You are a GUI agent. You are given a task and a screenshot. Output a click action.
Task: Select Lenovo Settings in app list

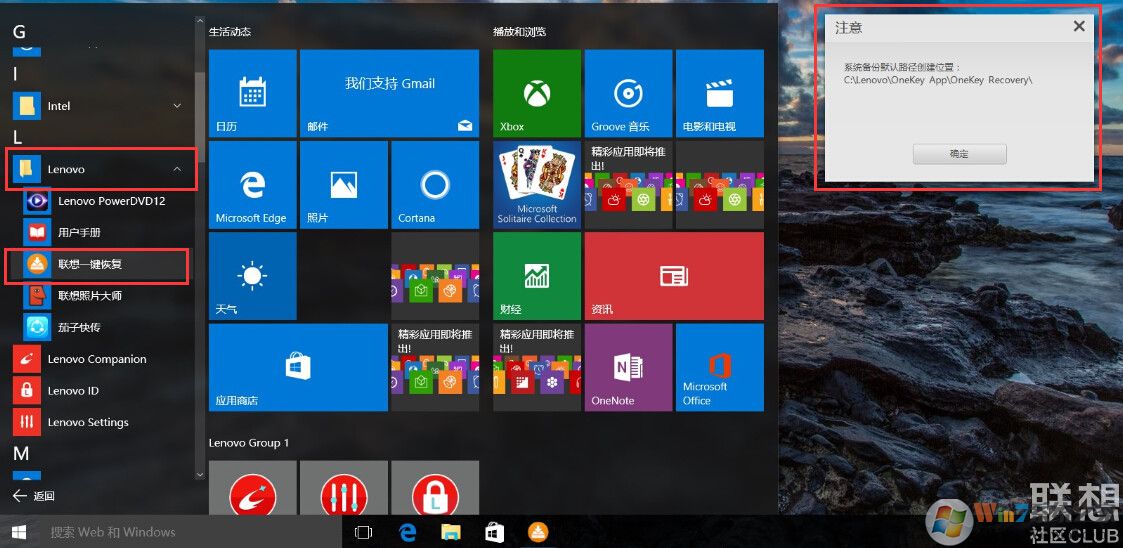(88, 422)
